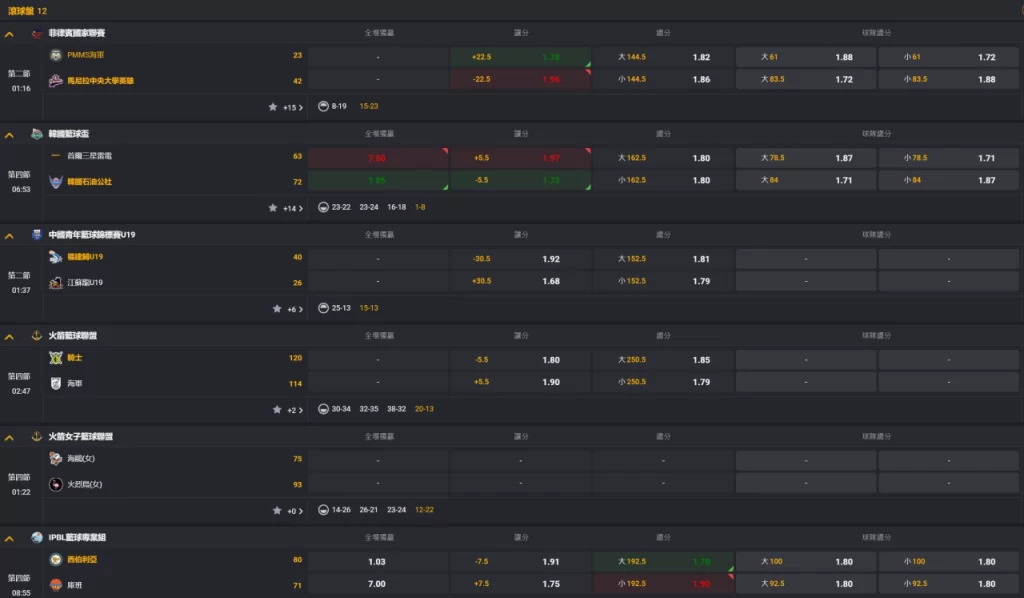
Task: Favorite the match with +15 markets
Action: 273,106
